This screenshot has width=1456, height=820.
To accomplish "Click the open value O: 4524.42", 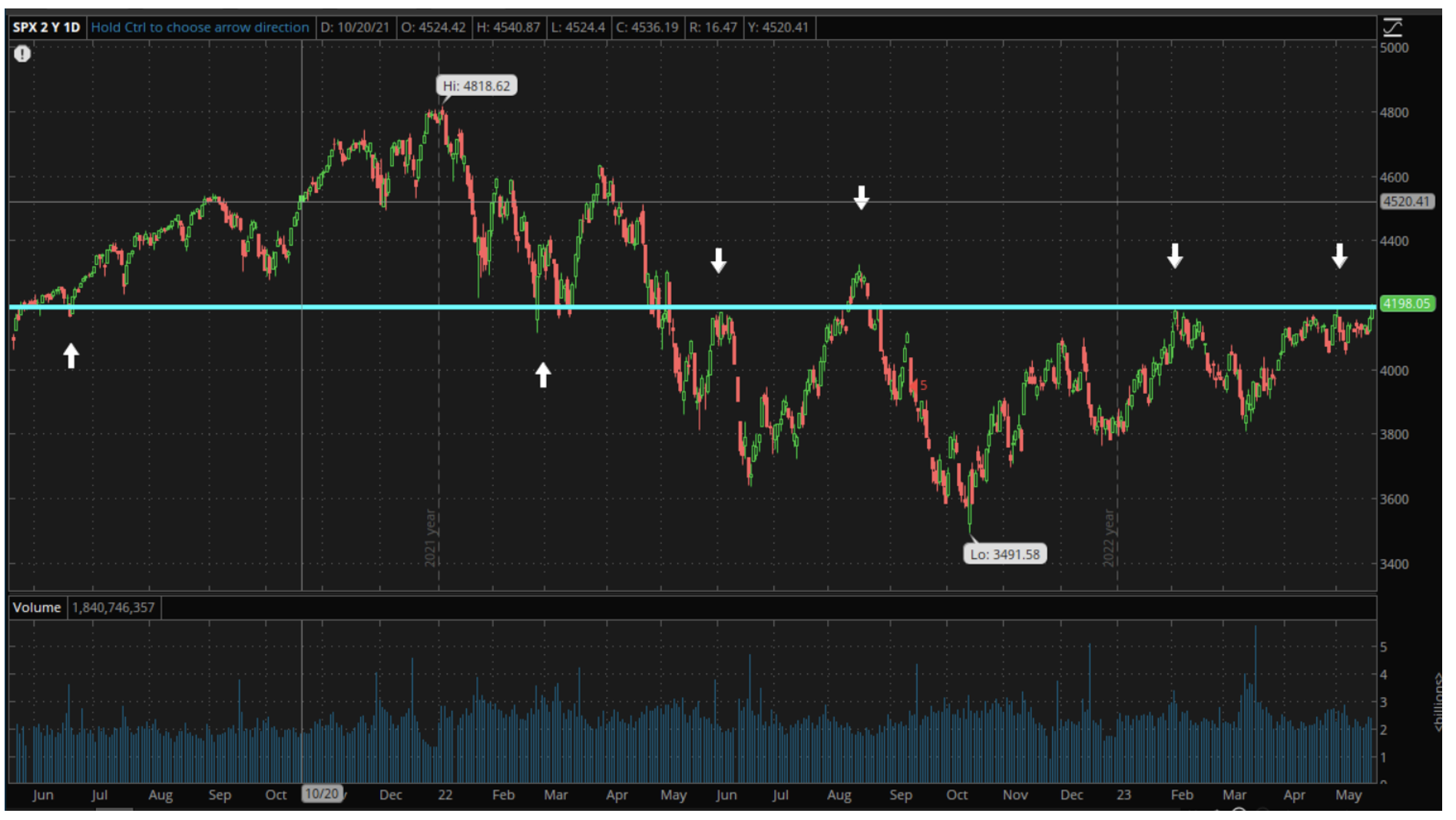I will pos(433,28).
